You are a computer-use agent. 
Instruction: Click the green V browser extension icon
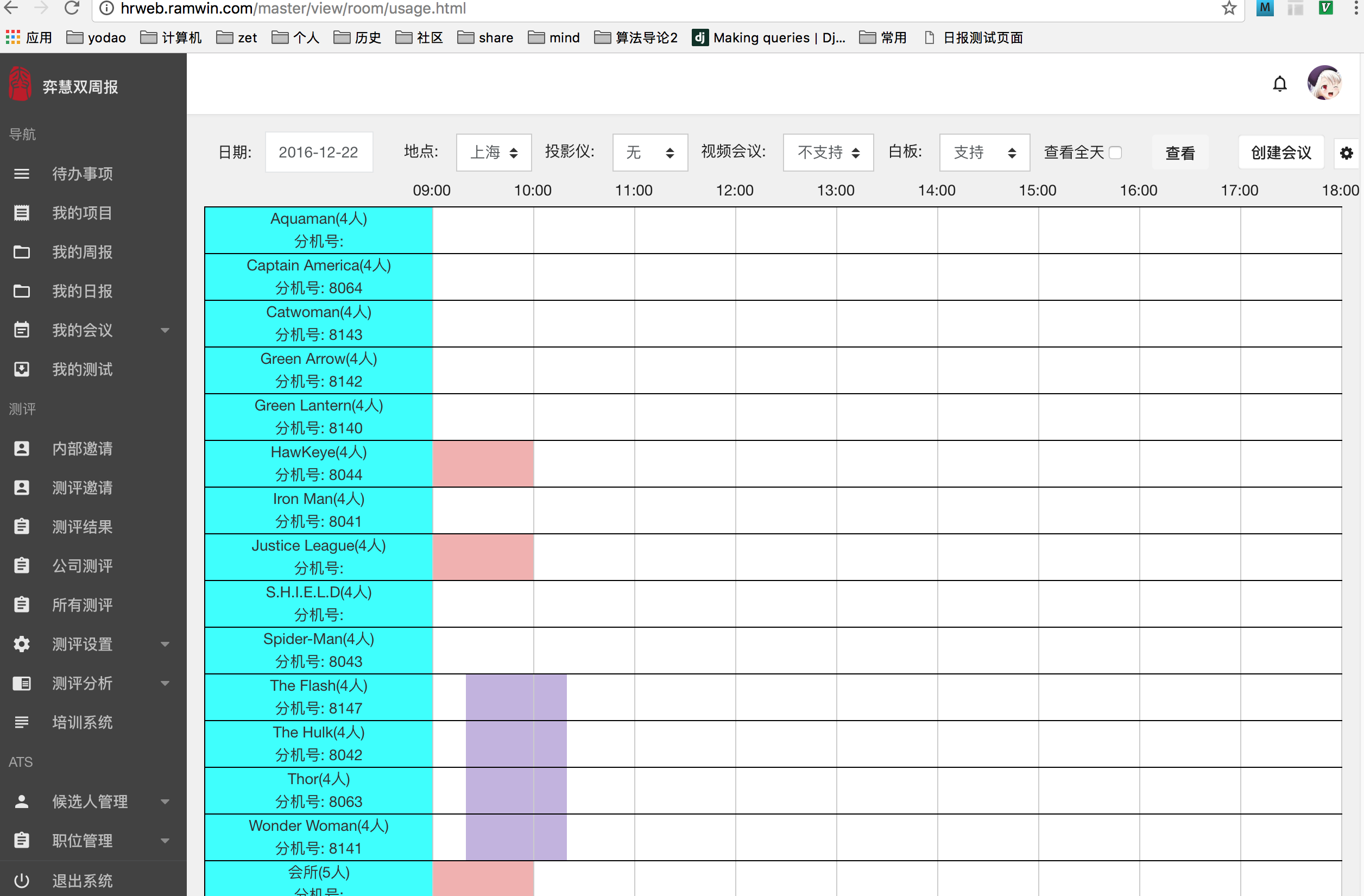pos(1325,8)
